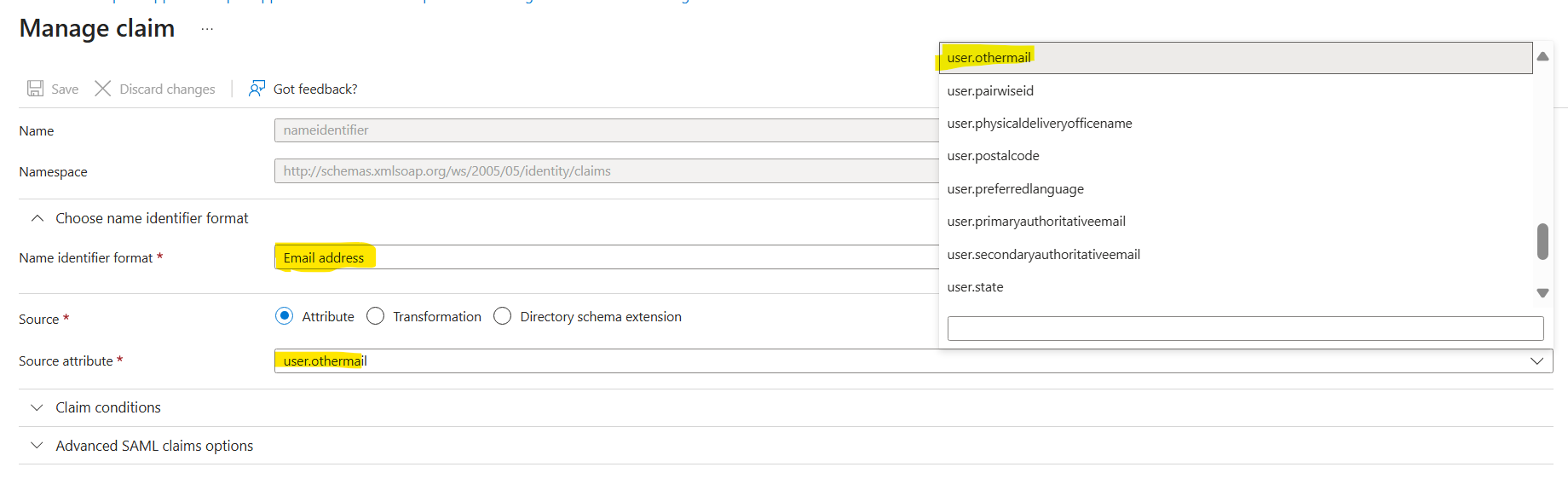Click the Save button label
Viewport: 1568px width, 496px height.
pyautogui.click(x=65, y=89)
